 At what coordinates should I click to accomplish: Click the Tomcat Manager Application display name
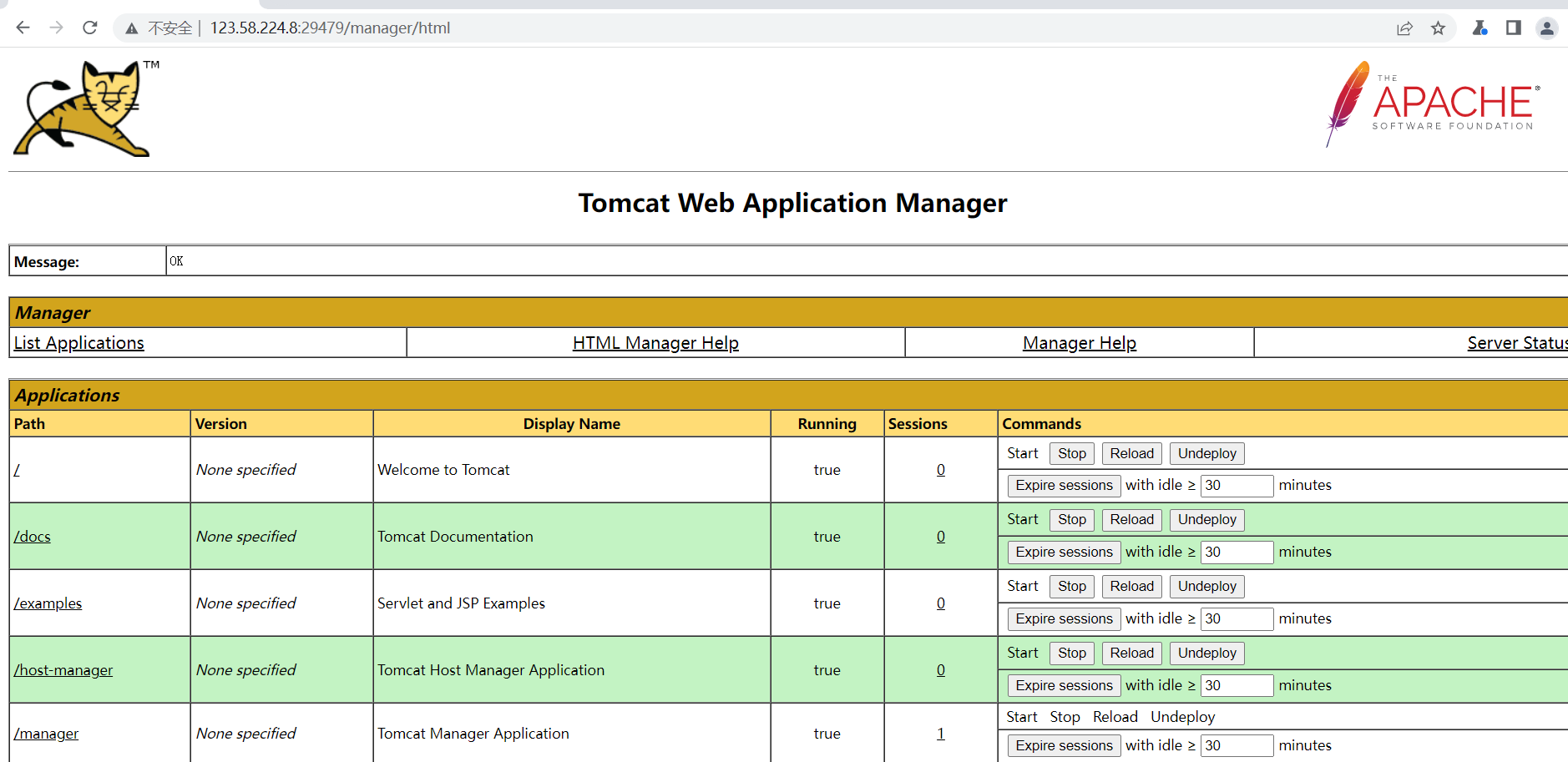click(x=473, y=734)
